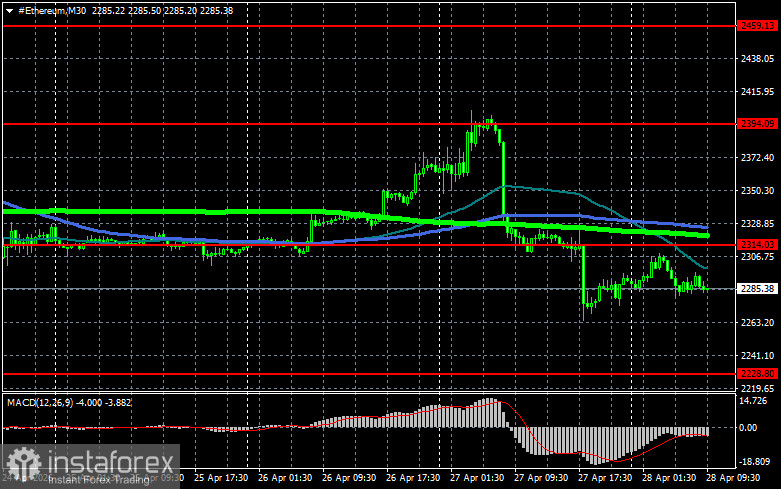Click the 2328.85 price axis label
The height and width of the screenshot is (489, 781).
(757, 224)
